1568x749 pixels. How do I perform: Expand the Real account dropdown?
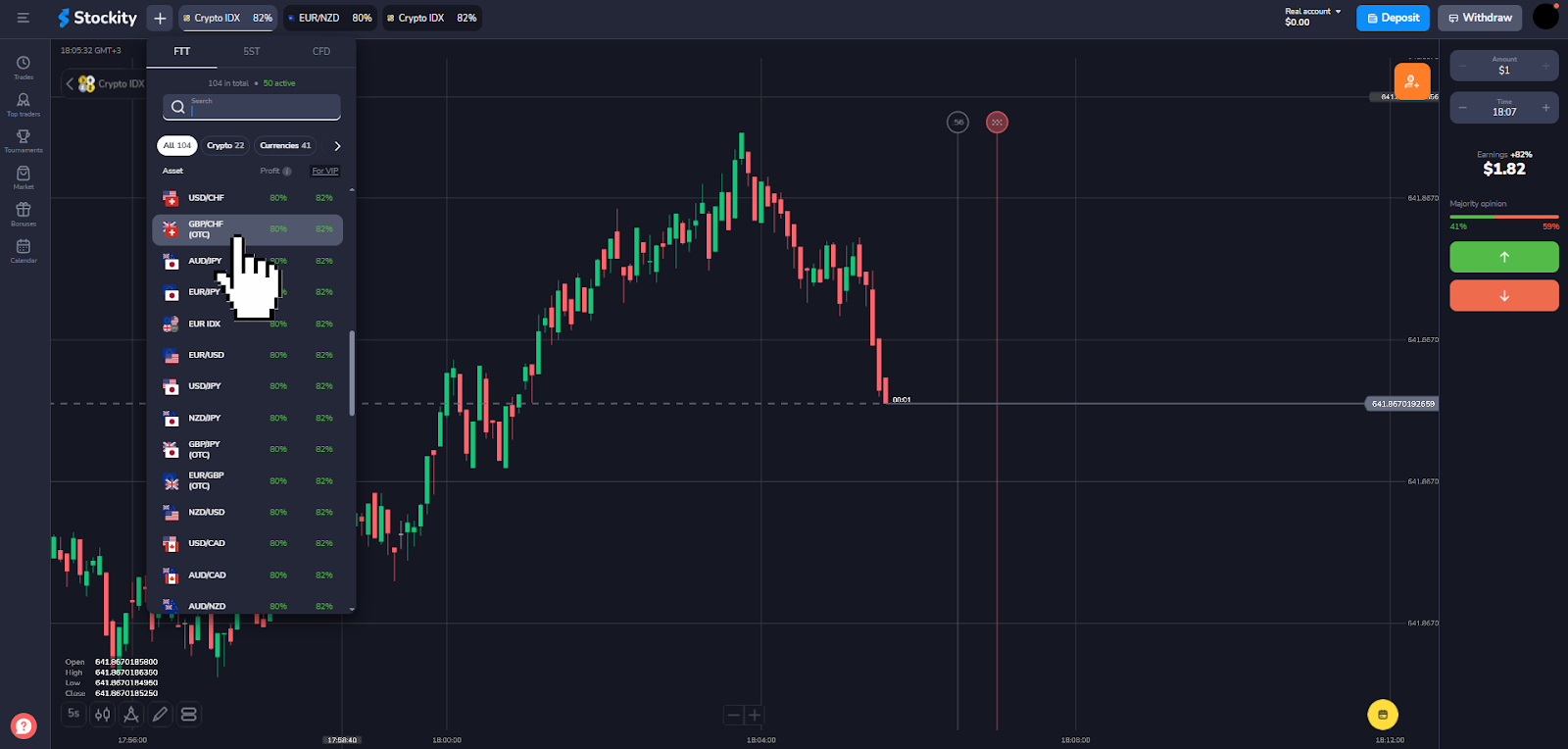click(1313, 17)
